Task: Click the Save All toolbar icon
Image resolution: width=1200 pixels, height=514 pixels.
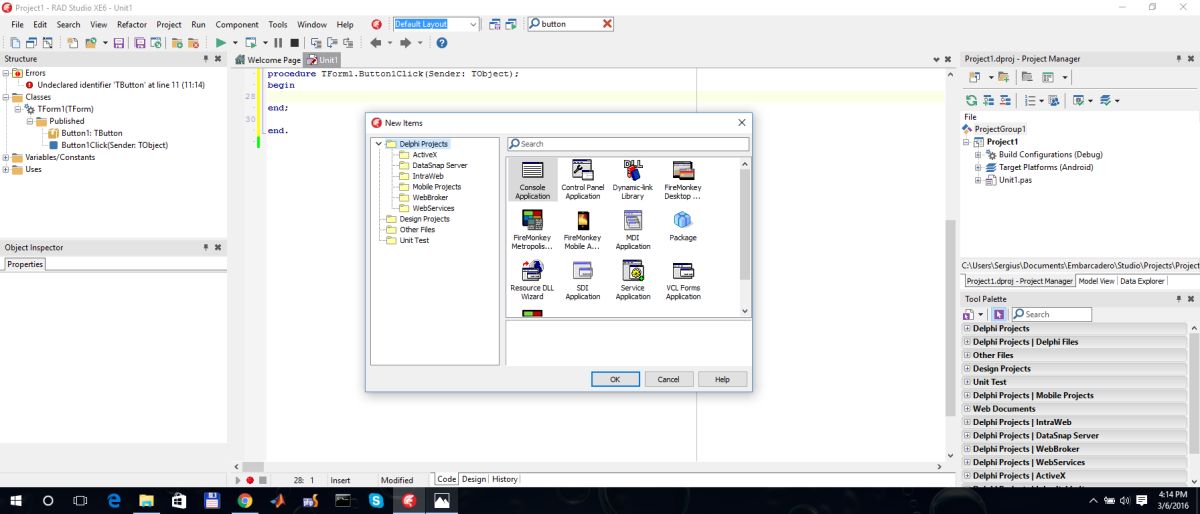Action: tap(140, 43)
